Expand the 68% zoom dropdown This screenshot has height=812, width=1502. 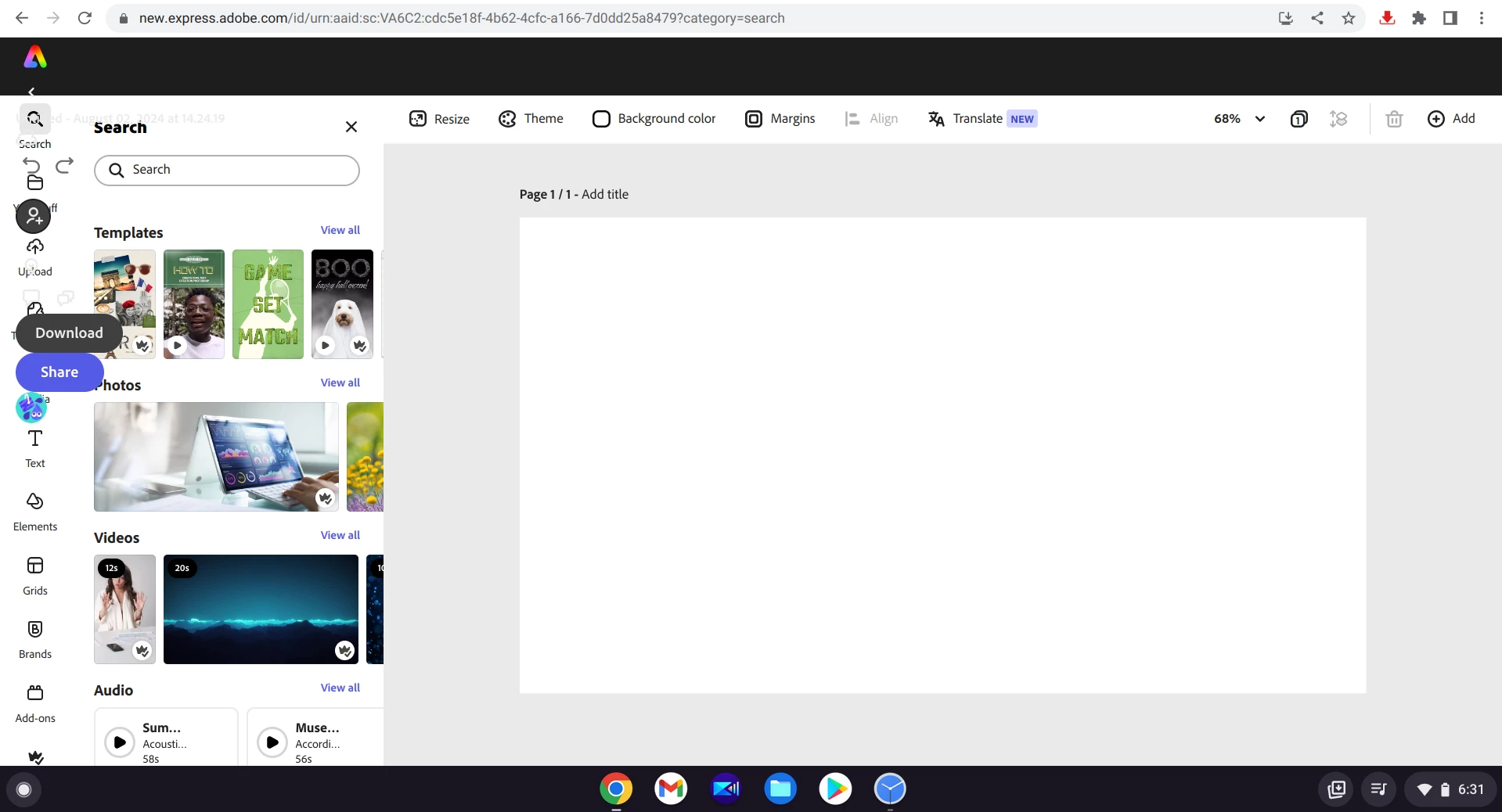(x=1239, y=119)
